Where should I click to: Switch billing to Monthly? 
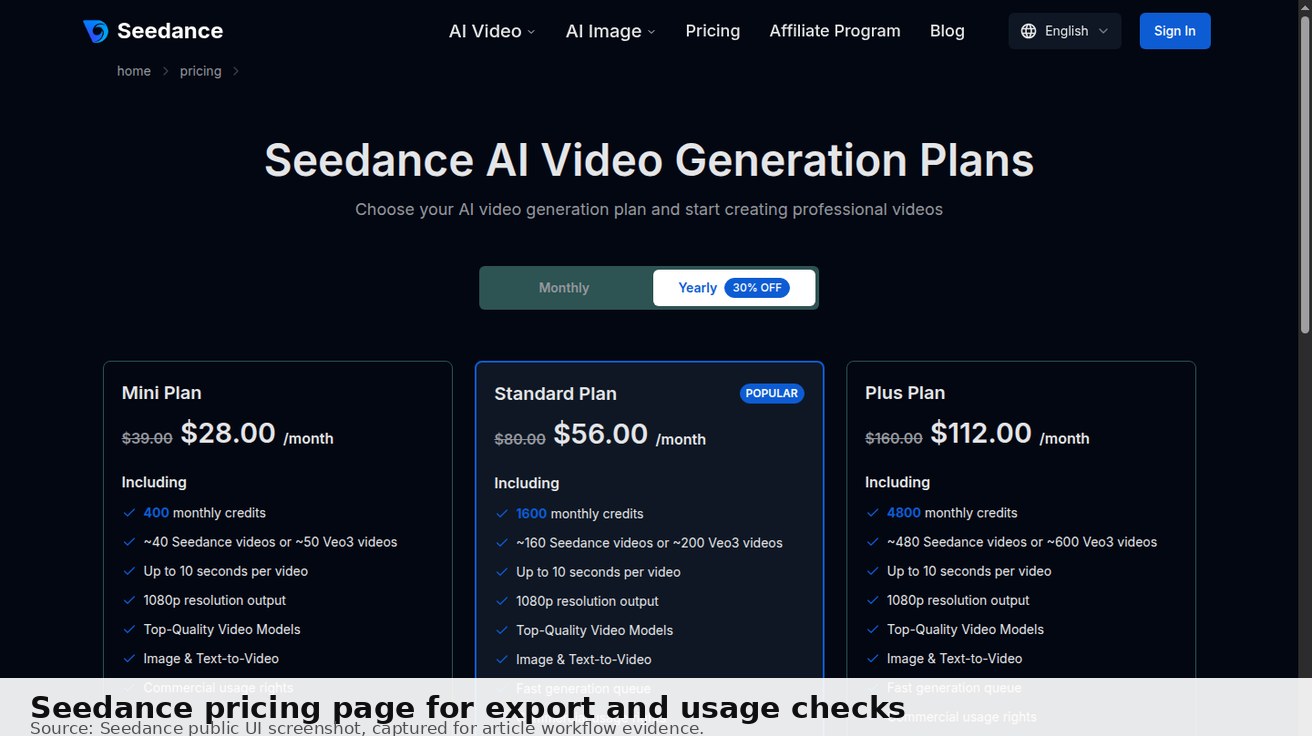click(x=564, y=288)
